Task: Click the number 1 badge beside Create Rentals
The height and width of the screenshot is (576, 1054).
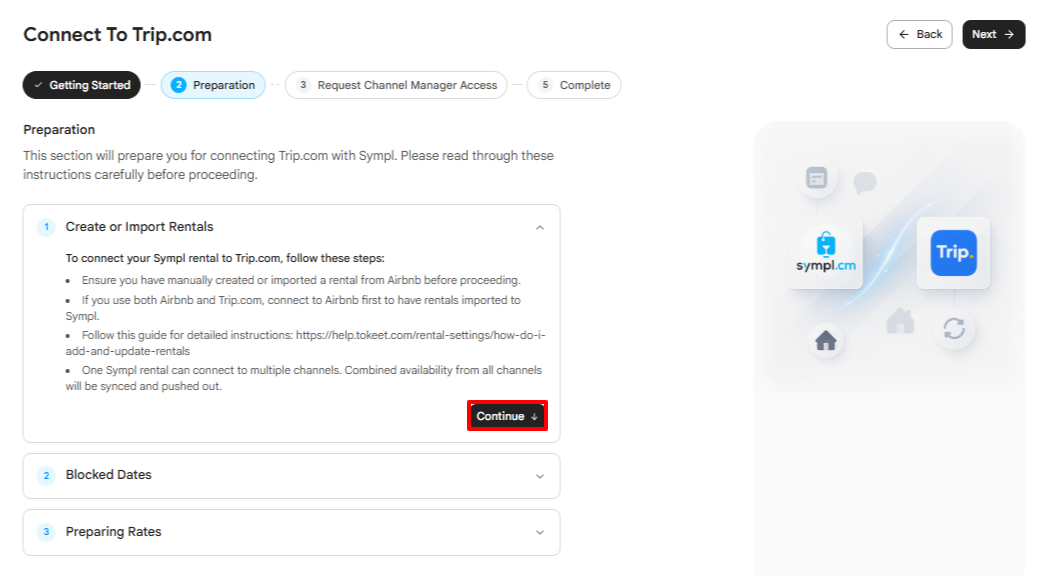Action: [46, 227]
